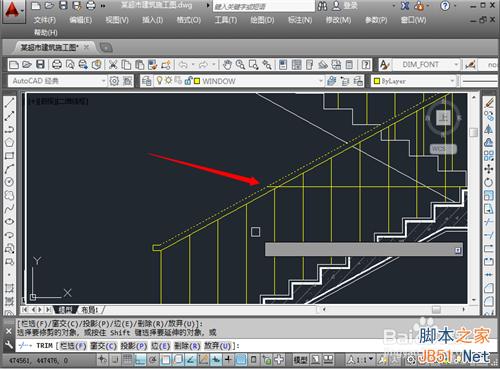Open the QuickCalc calculator icon
Viewport: 500px width, 370px height.
349,65
